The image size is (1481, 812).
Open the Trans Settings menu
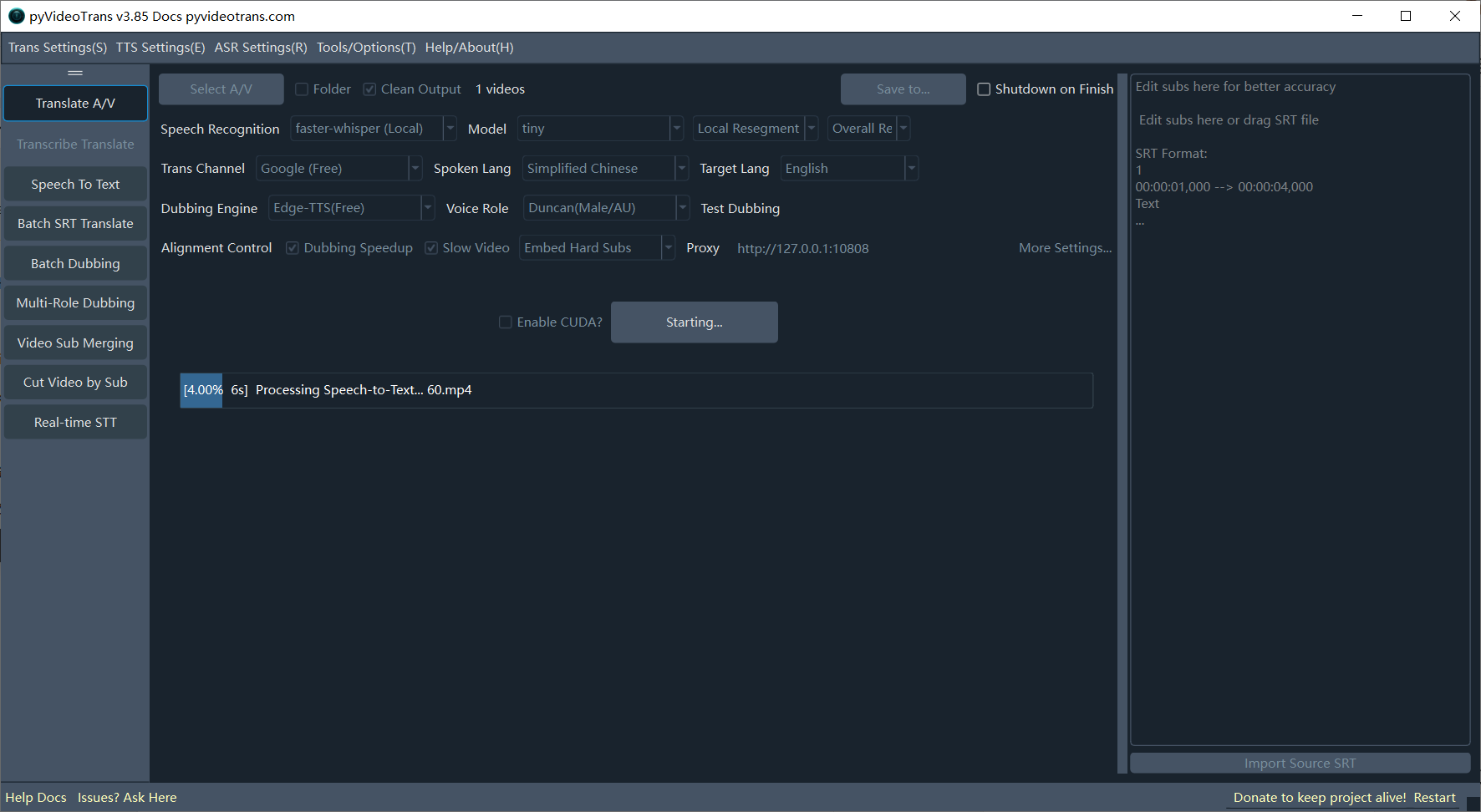[58, 48]
